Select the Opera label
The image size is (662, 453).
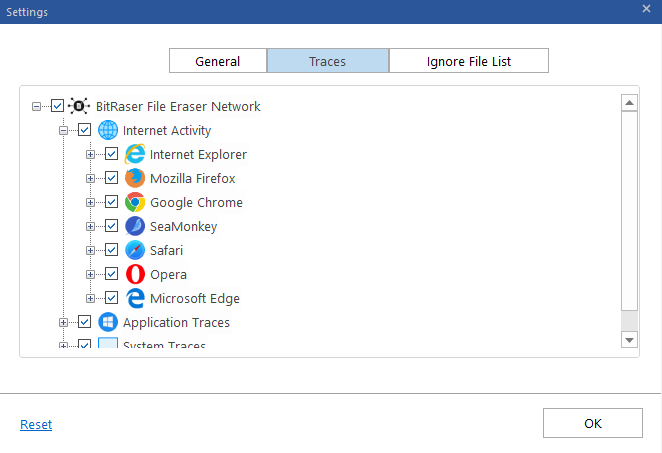(168, 275)
